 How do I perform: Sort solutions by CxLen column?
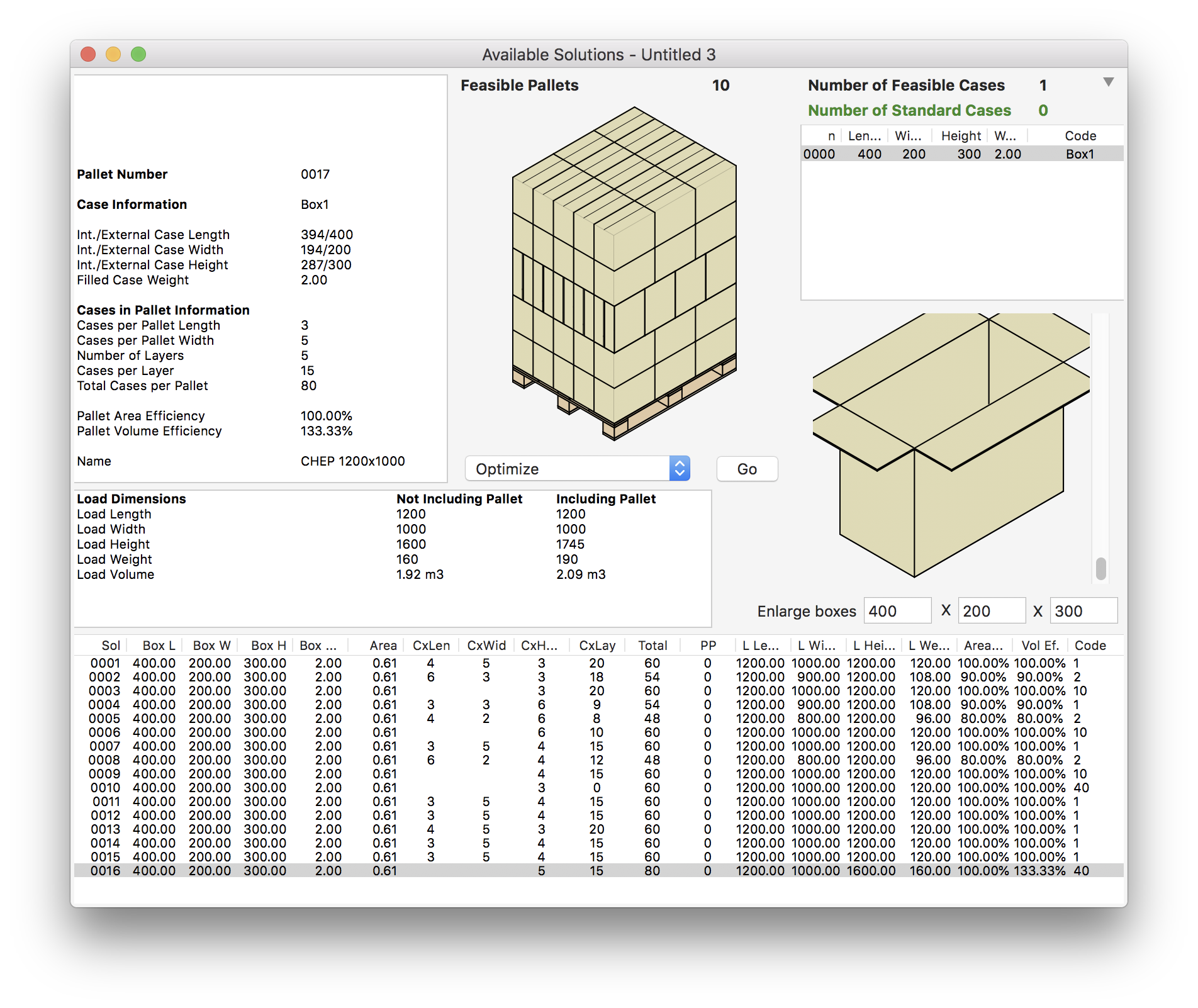pyautogui.click(x=431, y=646)
